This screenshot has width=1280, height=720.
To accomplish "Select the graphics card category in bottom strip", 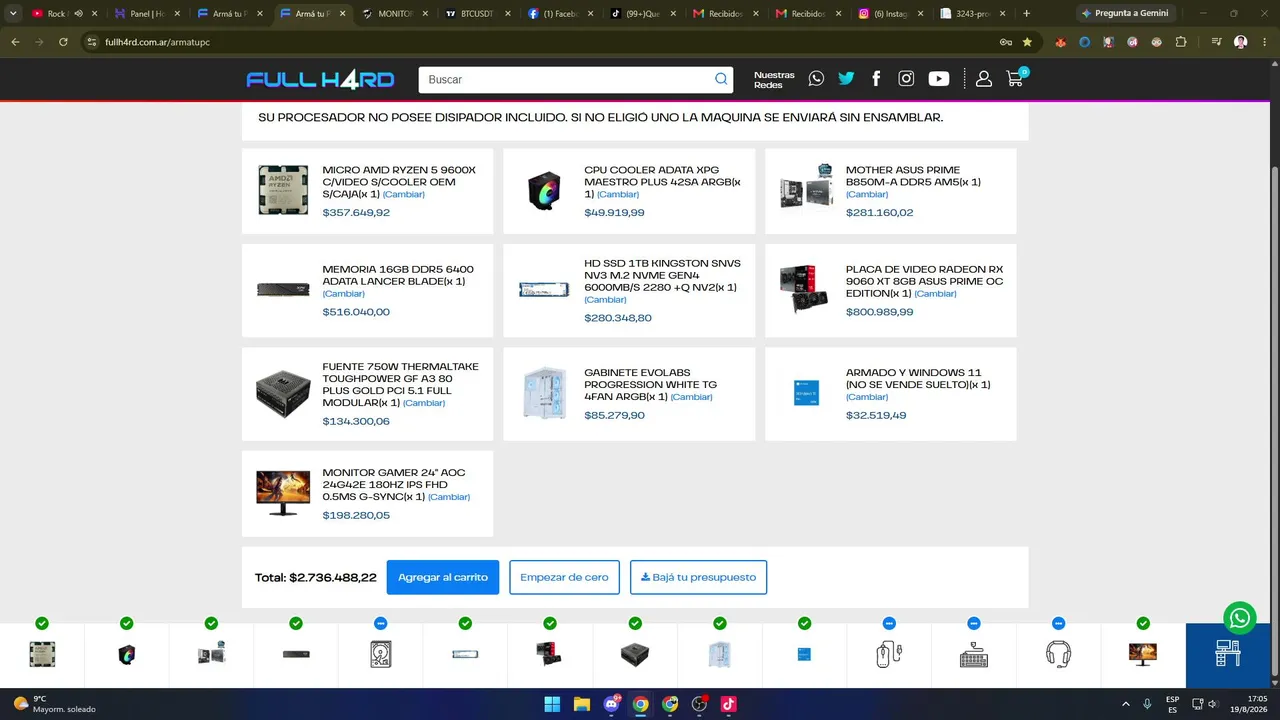I will 550,654.
